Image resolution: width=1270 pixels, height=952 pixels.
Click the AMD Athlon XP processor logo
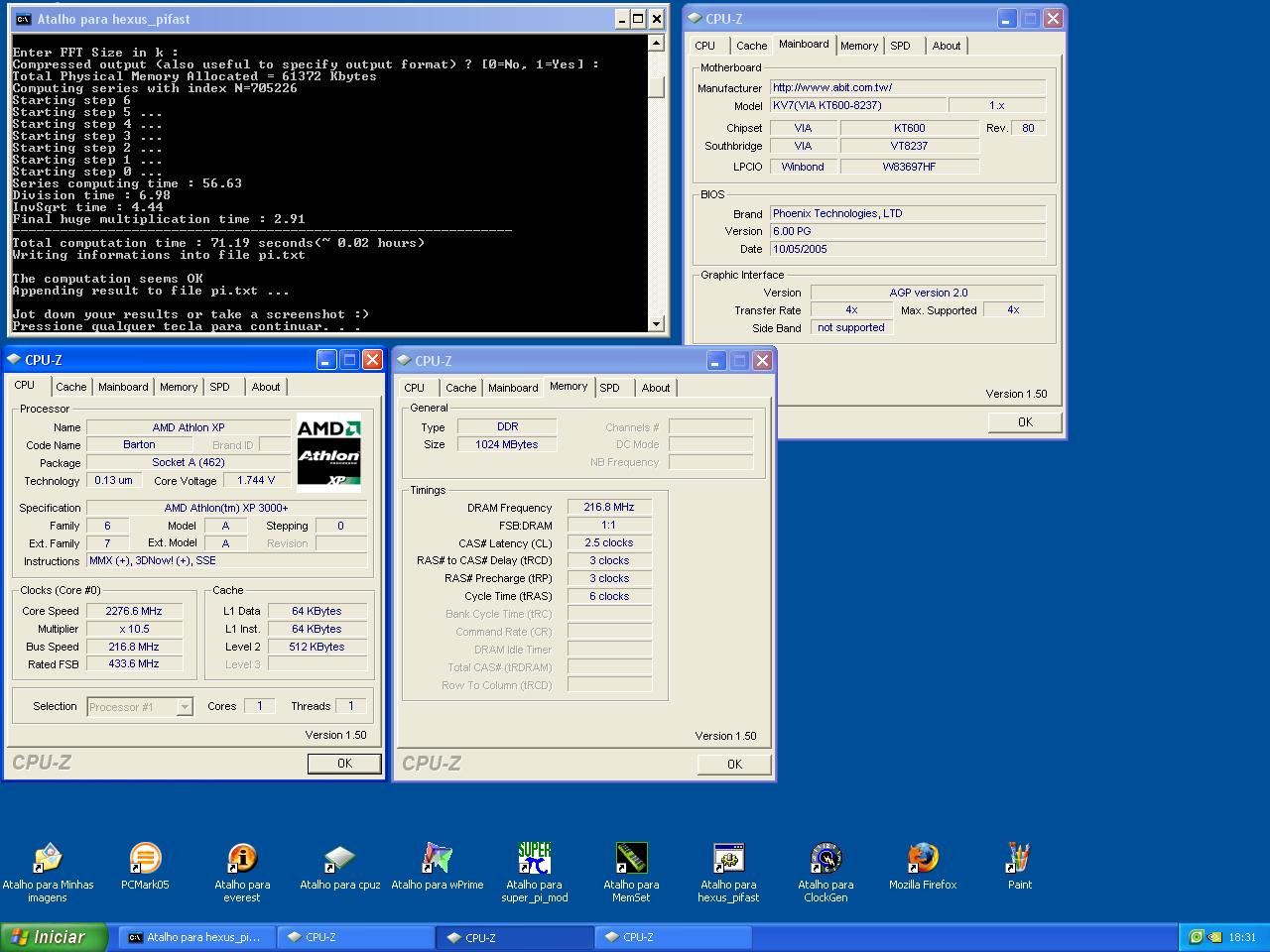point(328,452)
